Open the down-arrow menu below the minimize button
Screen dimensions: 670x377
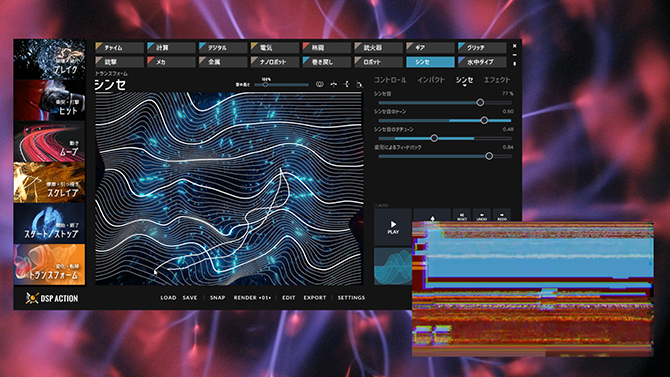tap(514, 64)
